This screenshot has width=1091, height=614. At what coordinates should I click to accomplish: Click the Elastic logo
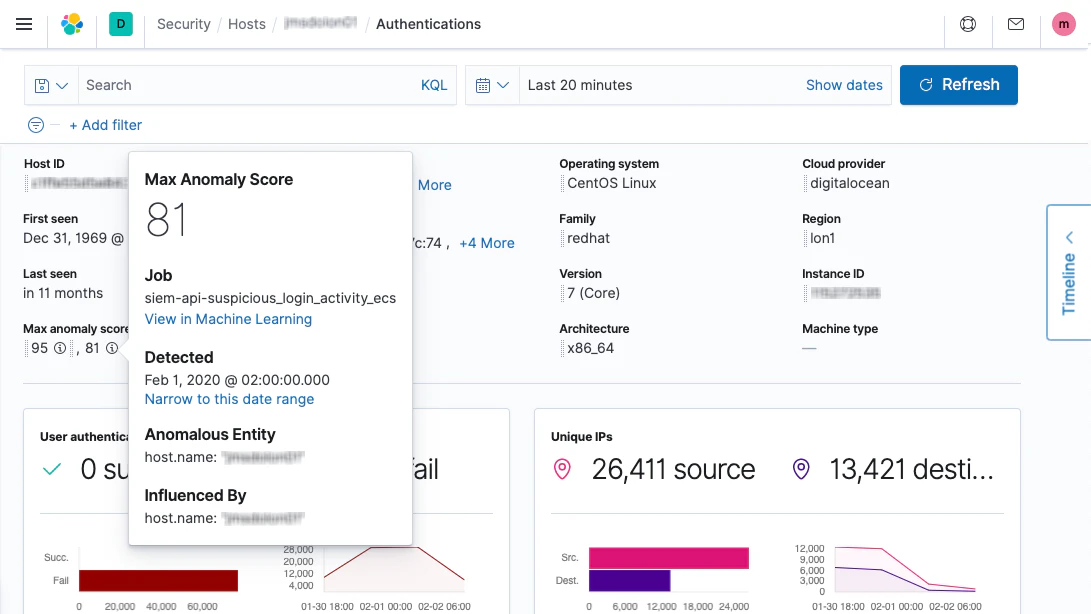[71, 24]
